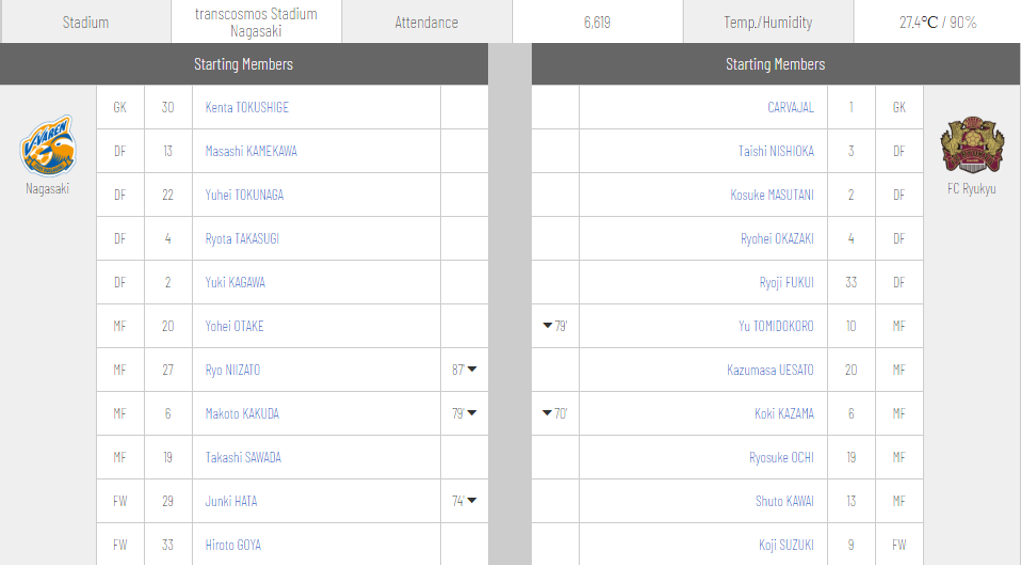Click Koki KAZAMA's 70' substitution arrow
The image size is (1022, 565).
coord(547,414)
